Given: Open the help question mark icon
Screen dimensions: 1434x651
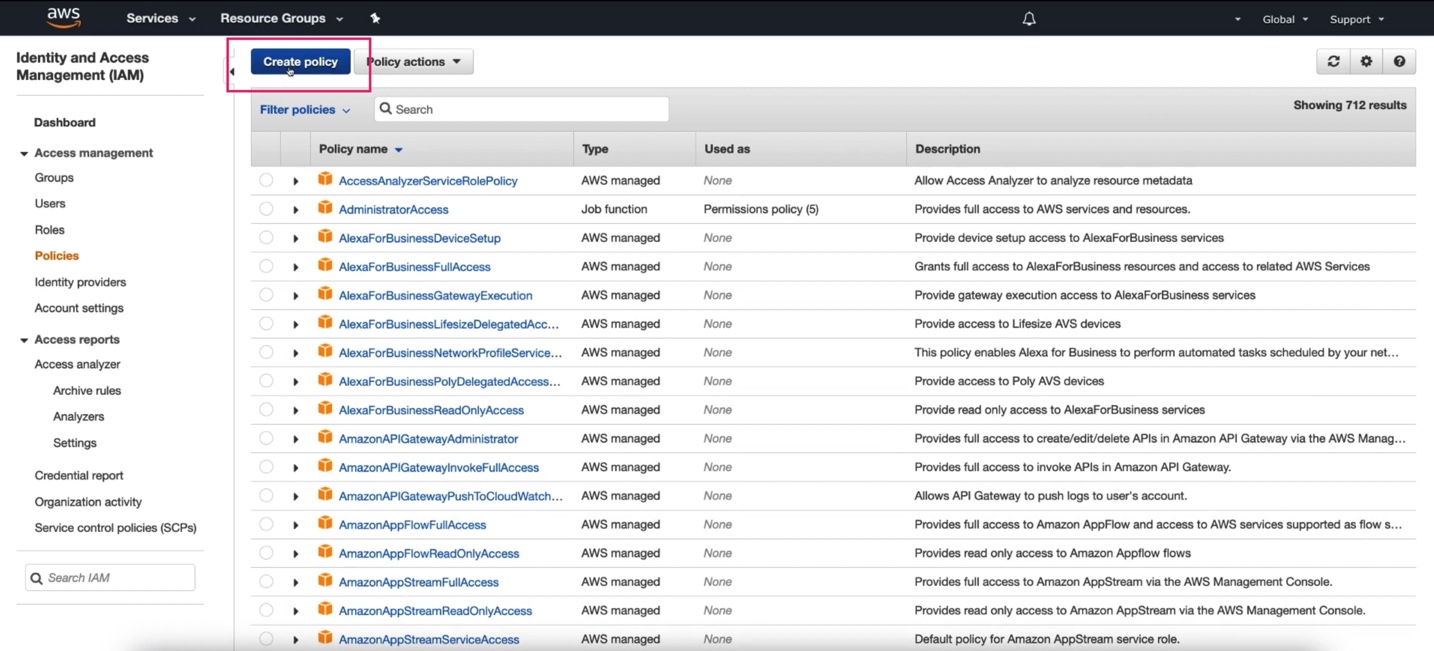Looking at the screenshot, I should [x=1399, y=62].
